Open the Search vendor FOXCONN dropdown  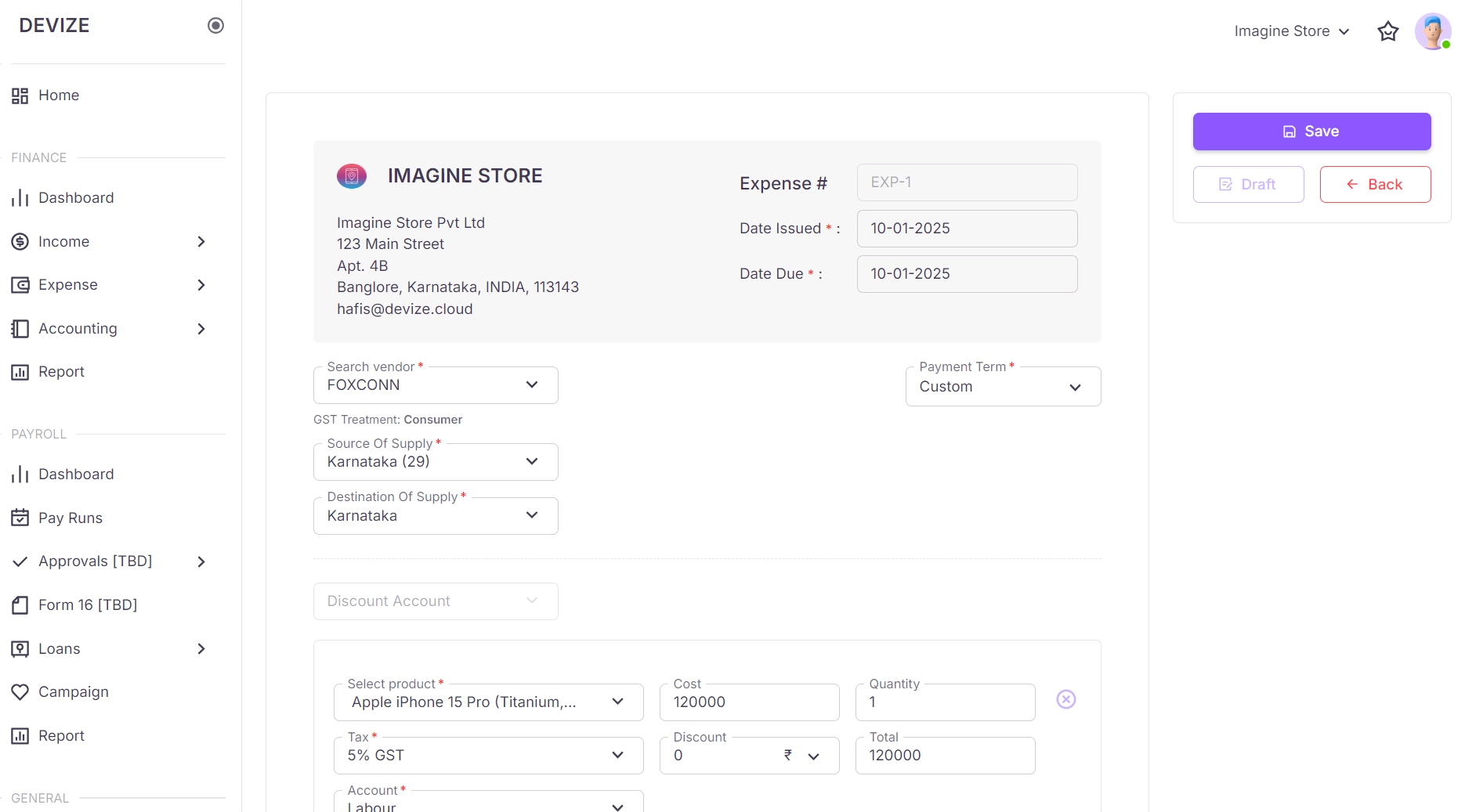pyautogui.click(x=436, y=385)
